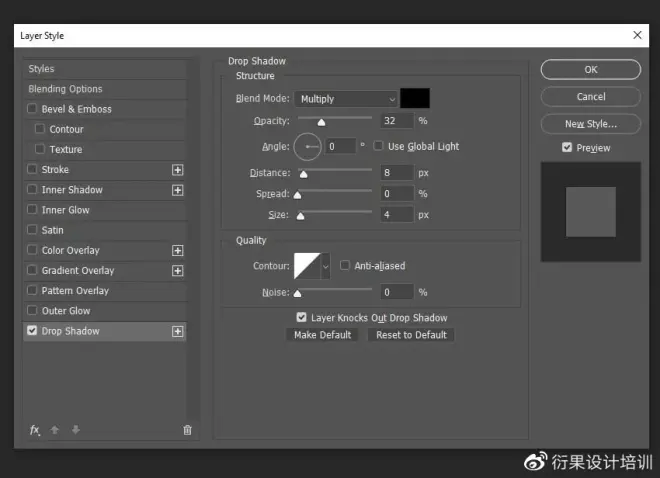
Task: Delete effect using the trash icon
Action: pyautogui.click(x=187, y=430)
